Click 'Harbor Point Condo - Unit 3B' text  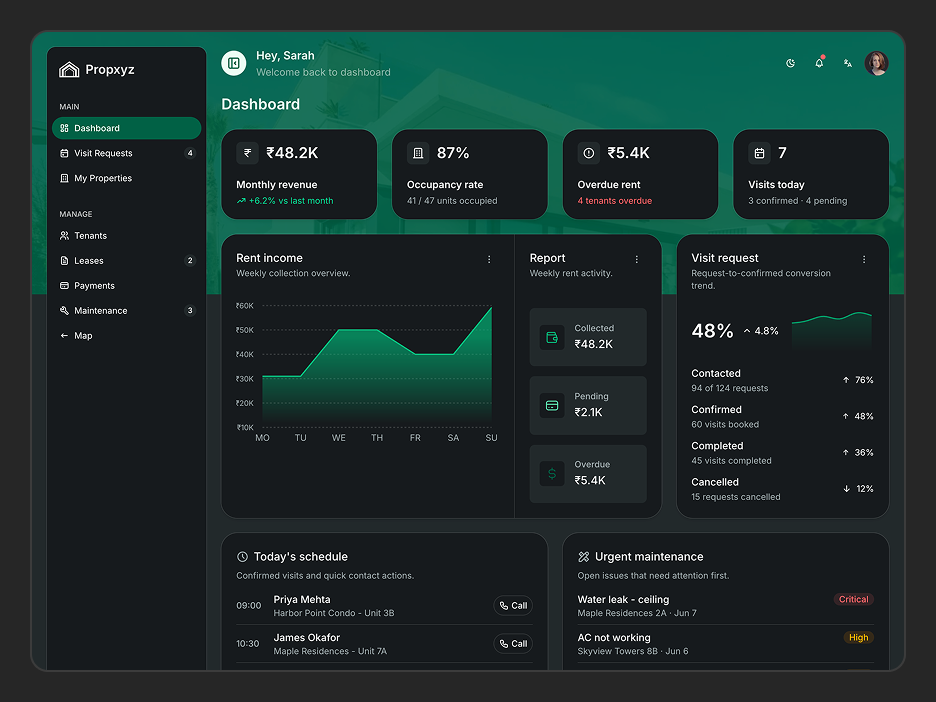(x=334, y=614)
